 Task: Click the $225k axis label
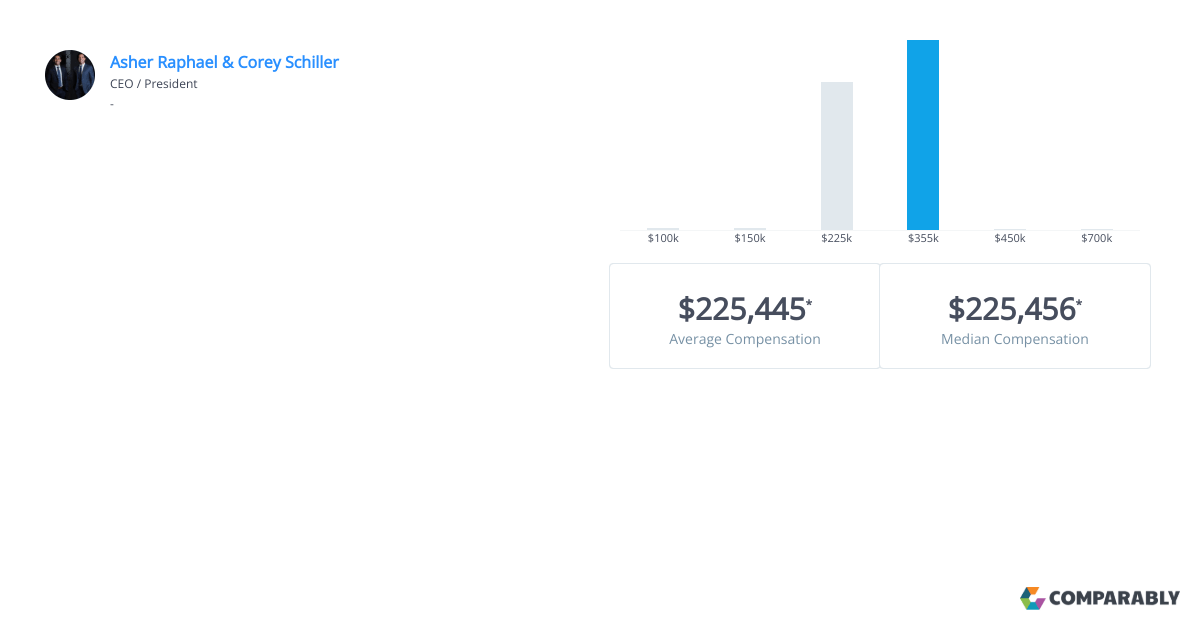coord(837,238)
